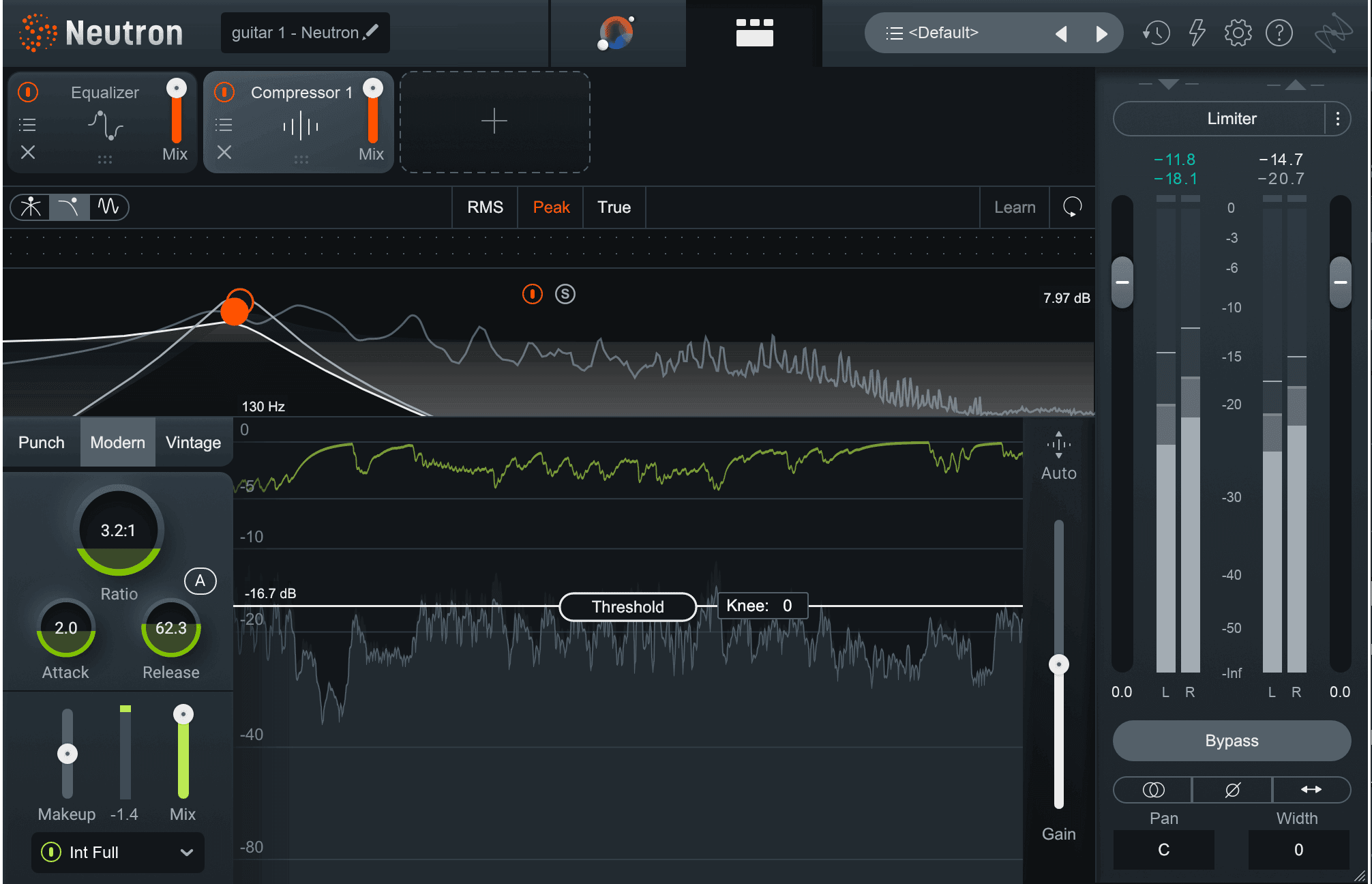The width and height of the screenshot is (1372, 884).
Task: Open settings with the gear icon
Action: pos(1238,33)
